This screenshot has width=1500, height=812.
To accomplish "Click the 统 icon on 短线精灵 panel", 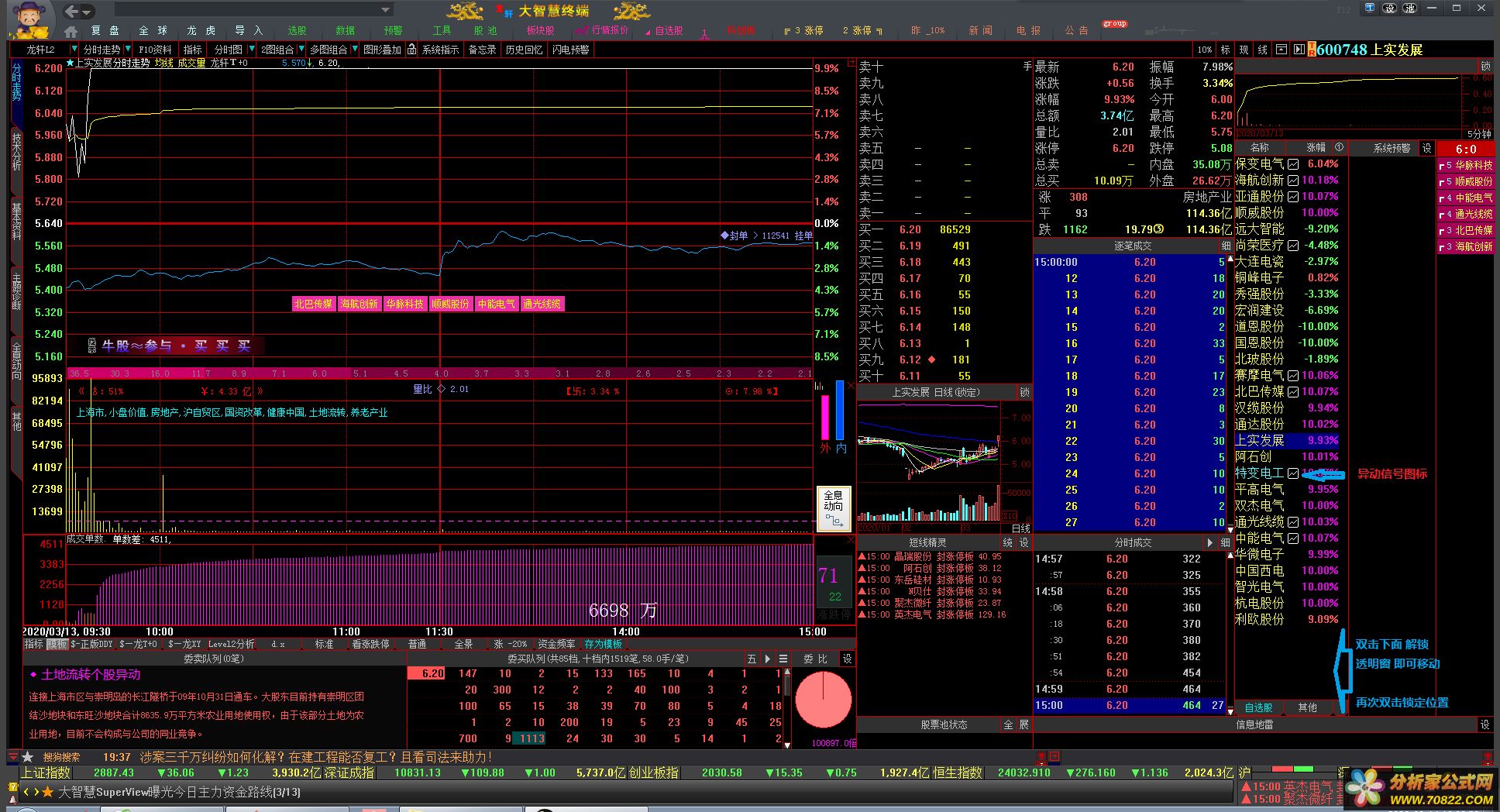I will point(1007,542).
